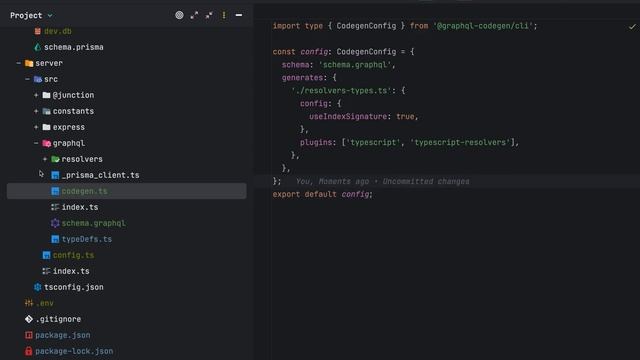Image resolution: width=640 pixels, height=360 pixels.
Task: Click the GraphQL icon of schema.graphql
Action: click(55, 223)
